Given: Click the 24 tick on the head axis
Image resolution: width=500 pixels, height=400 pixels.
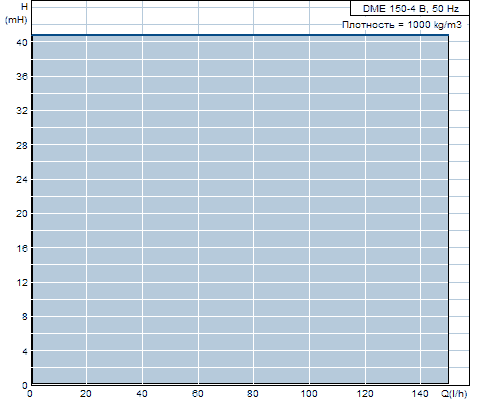Looking at the screenshot, I should click(22, 179).
